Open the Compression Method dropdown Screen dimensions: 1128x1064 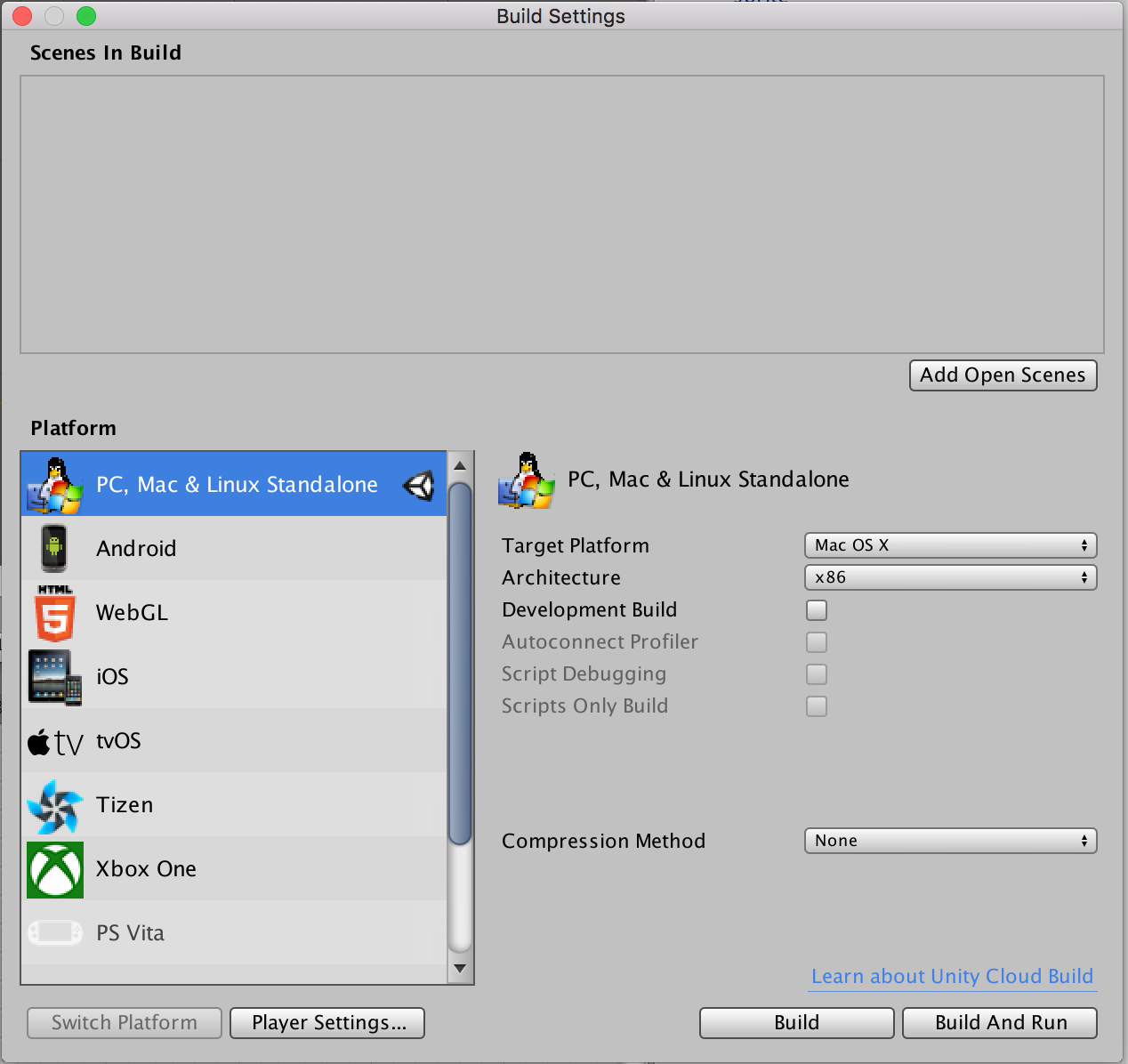click(x=950, y=841)
